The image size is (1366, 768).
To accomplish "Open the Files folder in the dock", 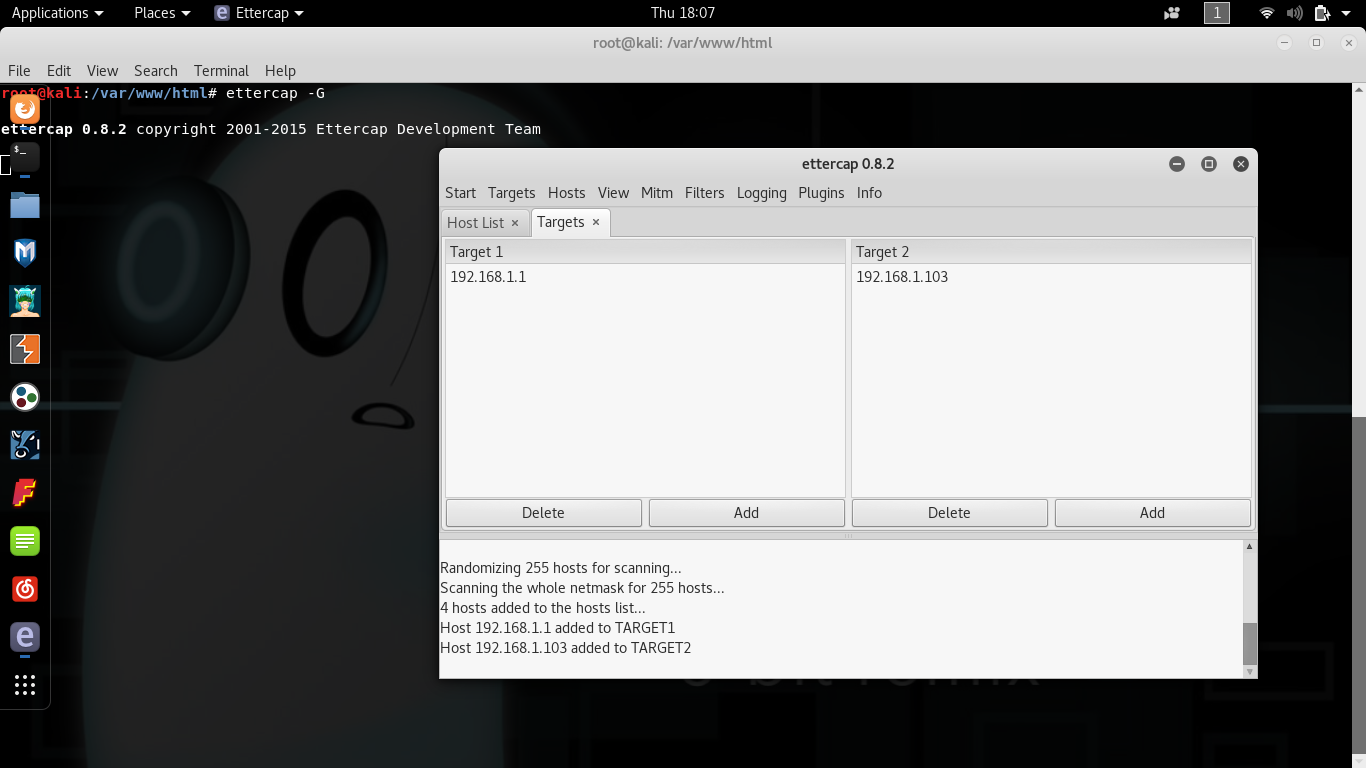I will pos(25,205).
